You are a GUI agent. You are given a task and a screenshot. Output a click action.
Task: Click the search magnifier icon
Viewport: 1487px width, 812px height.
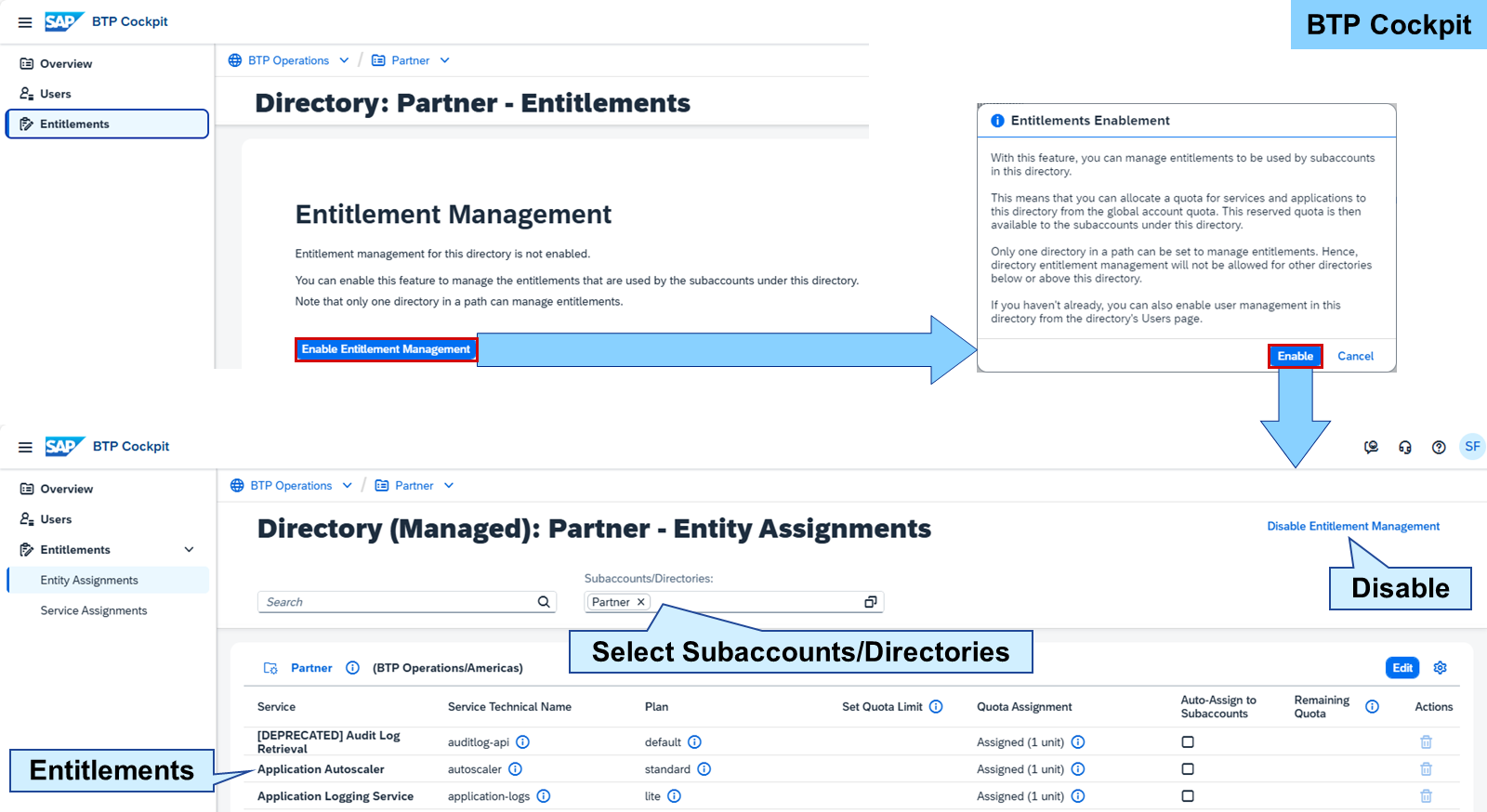544,602
